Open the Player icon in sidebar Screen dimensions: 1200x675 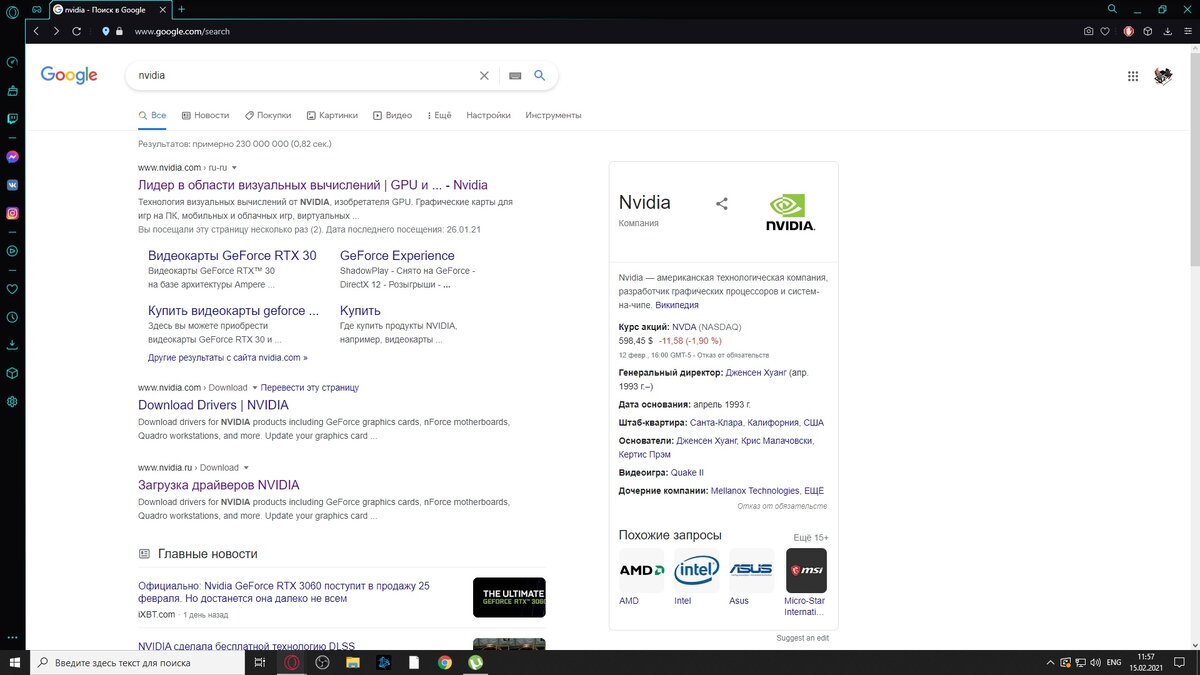coord(12,251)
